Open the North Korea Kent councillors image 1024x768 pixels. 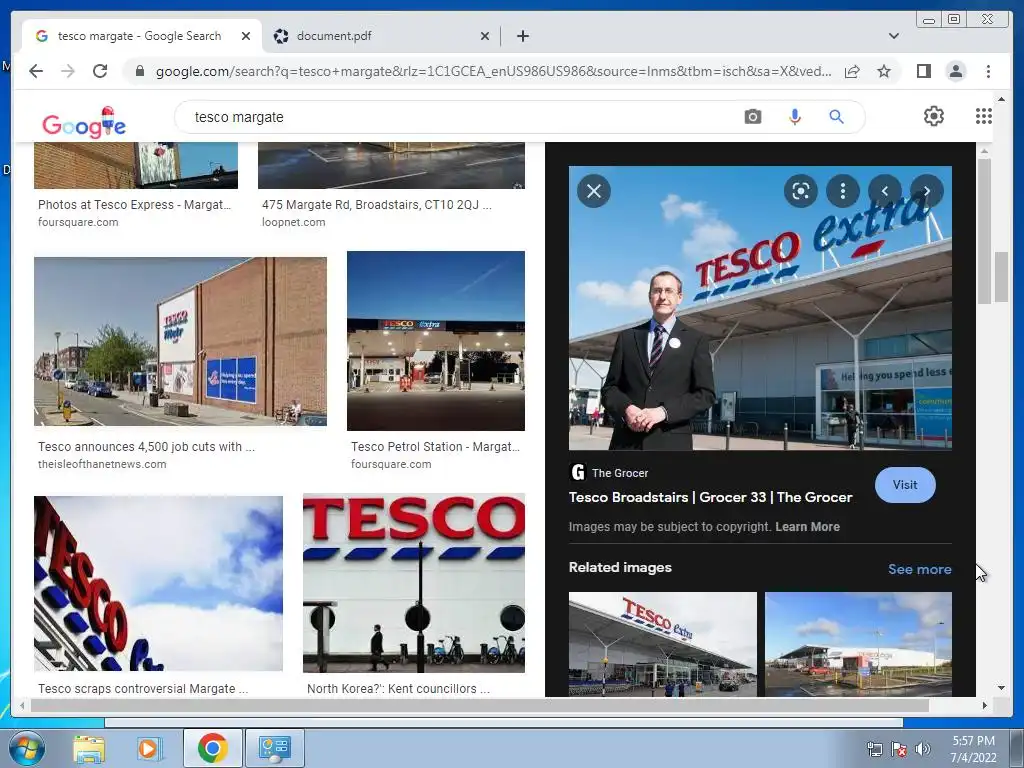coord(413,583)
